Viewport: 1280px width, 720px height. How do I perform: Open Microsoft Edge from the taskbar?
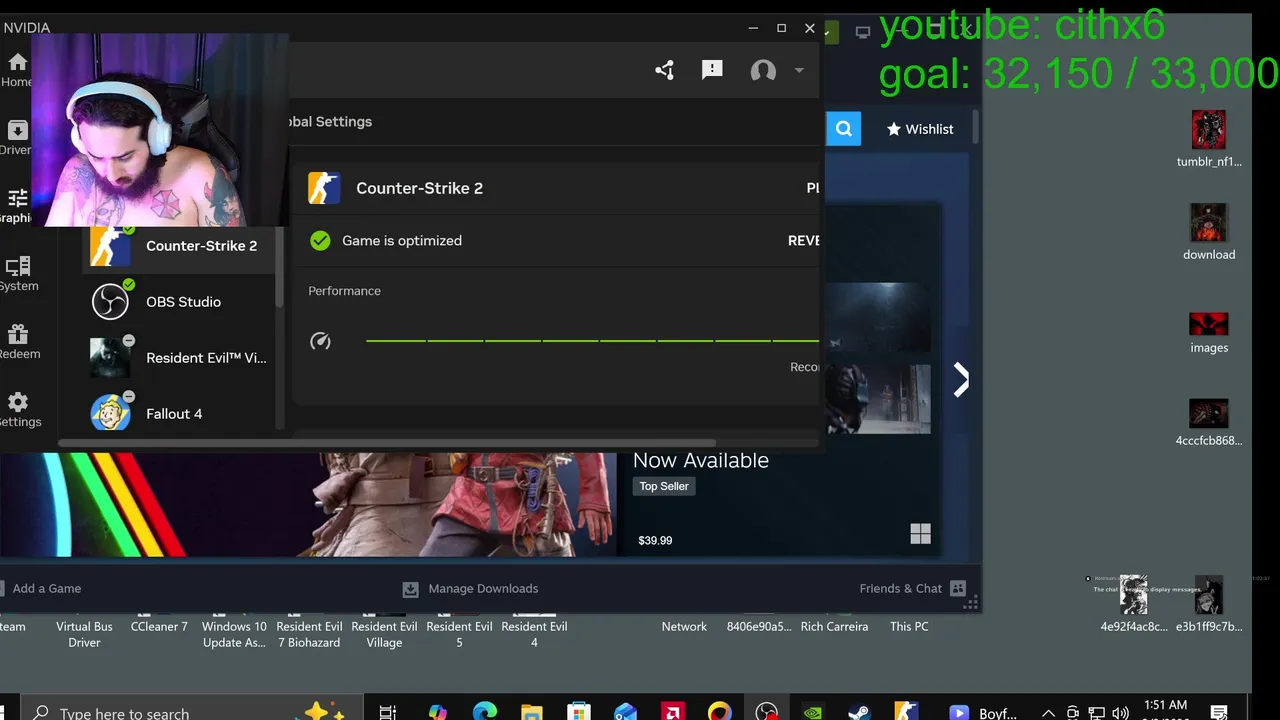click(x=485, y=712)
